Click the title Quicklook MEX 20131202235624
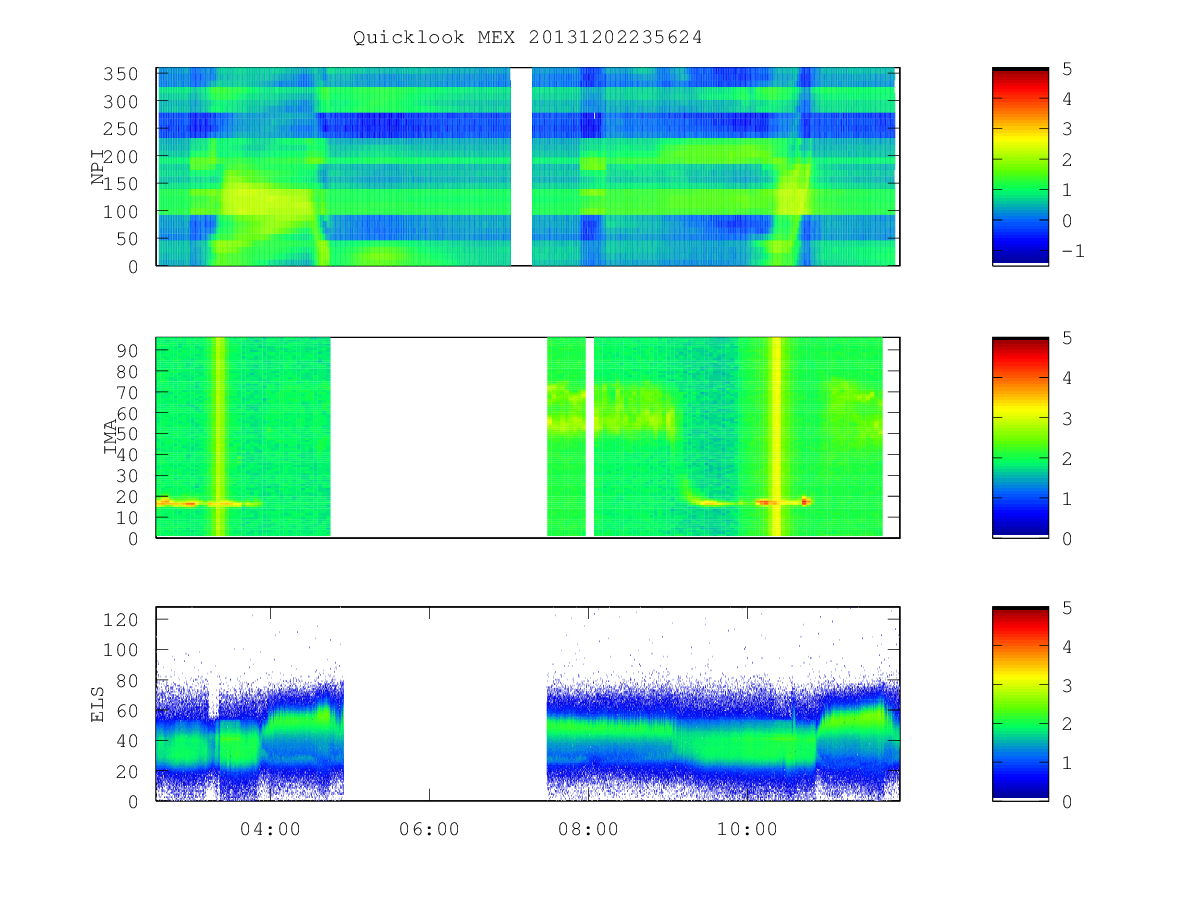This screenshot has height=900, width=1200. coord(528,38)
